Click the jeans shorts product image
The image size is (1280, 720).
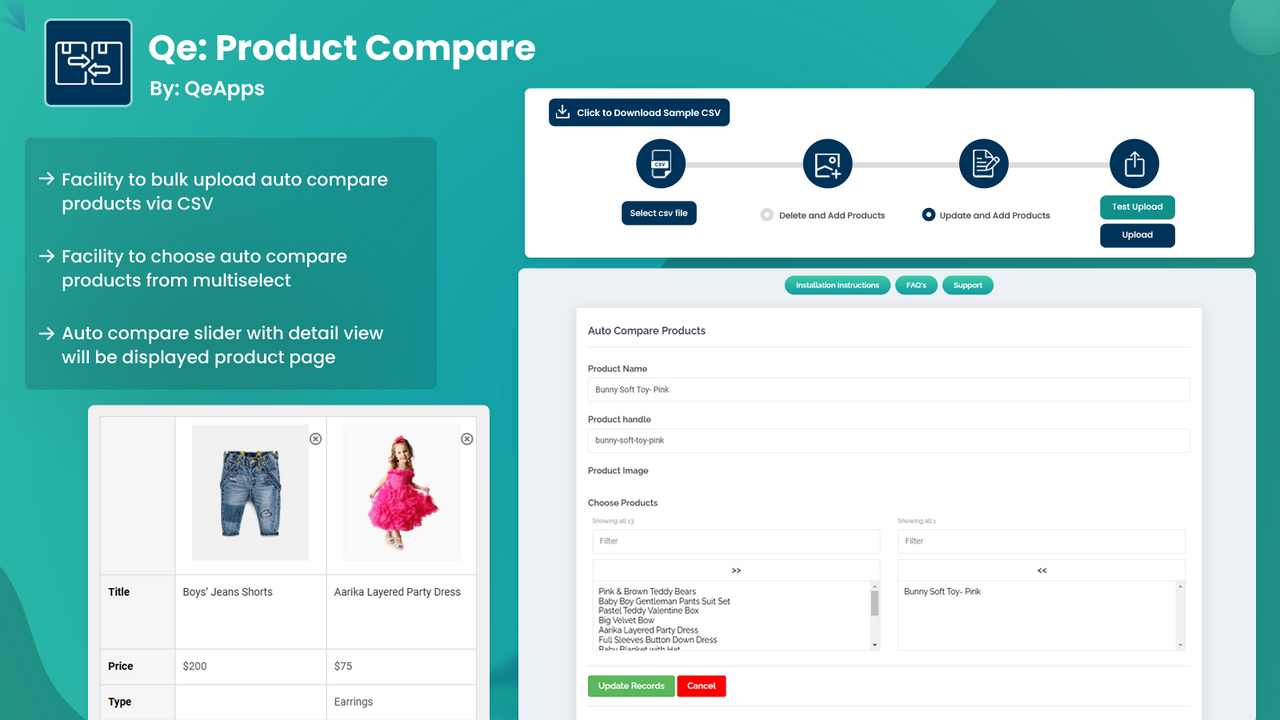250,492
